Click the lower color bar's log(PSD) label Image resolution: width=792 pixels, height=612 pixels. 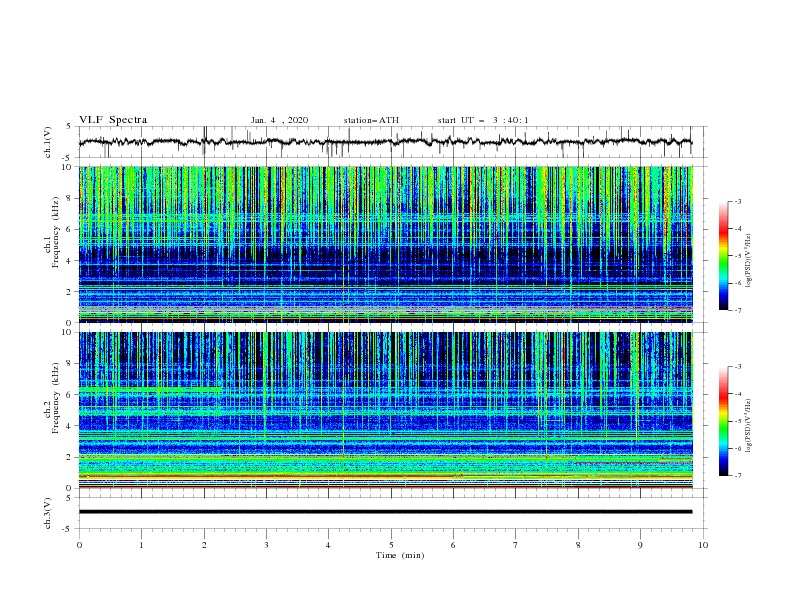[748, 426]
